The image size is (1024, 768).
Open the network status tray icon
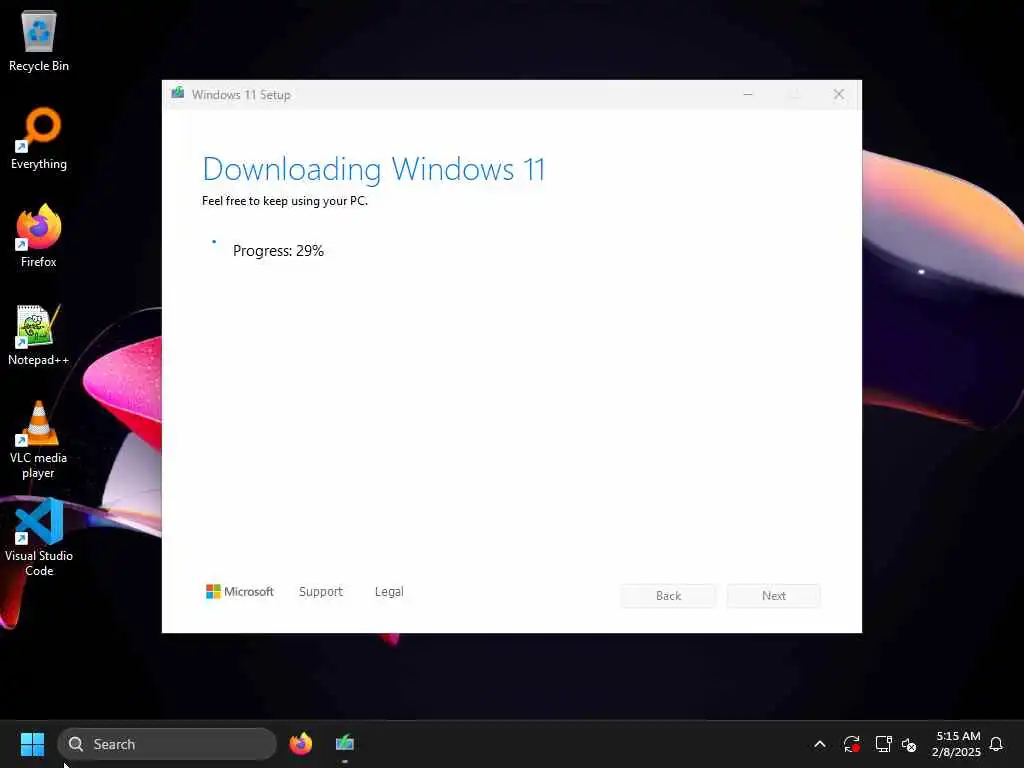[883, 744]
